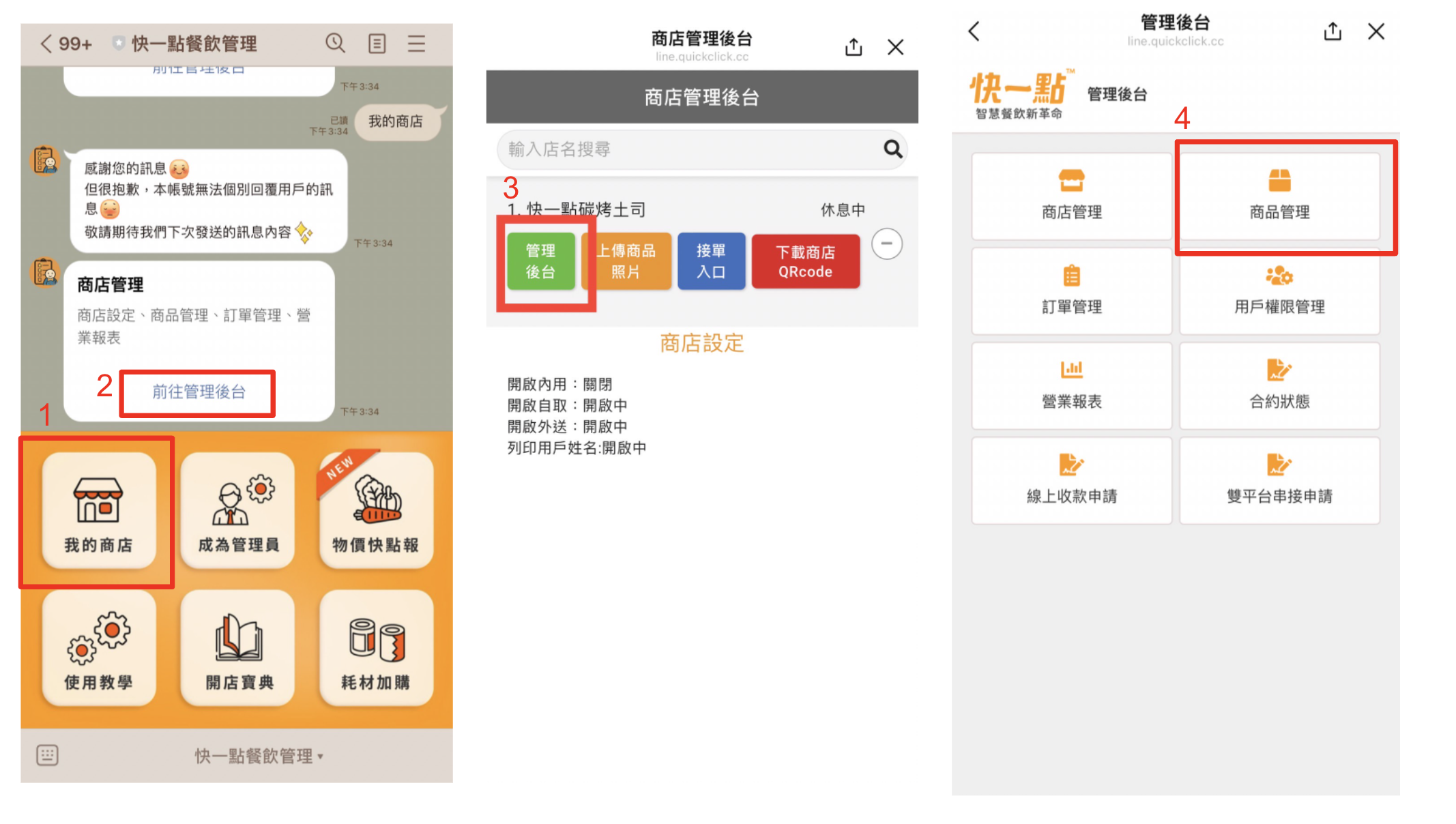The height and width of the screenshot is (824, 1456).
Task: Close the 管理後台 page
Action: 1375,31
